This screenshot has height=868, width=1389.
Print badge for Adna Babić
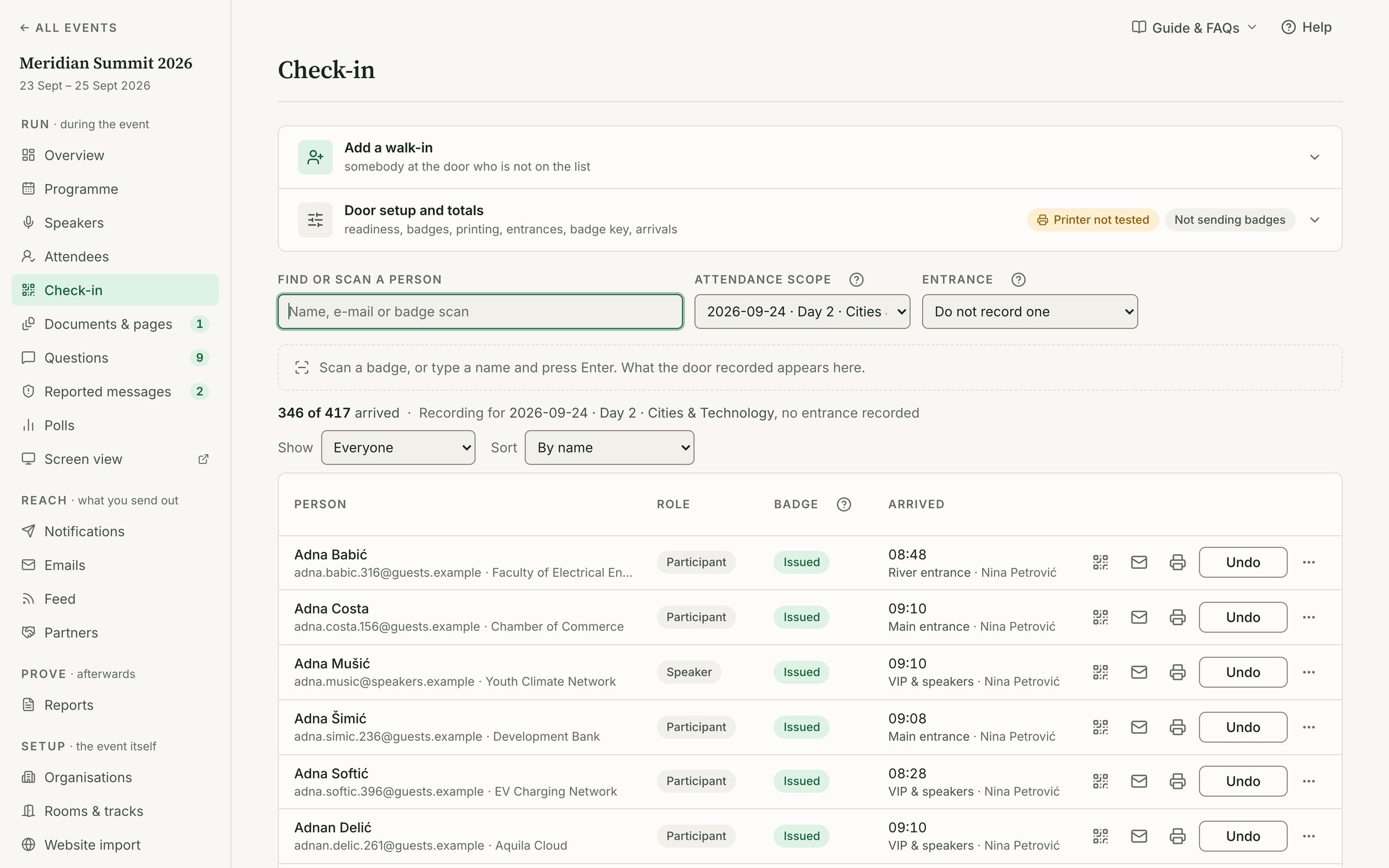click(1177, 562)
